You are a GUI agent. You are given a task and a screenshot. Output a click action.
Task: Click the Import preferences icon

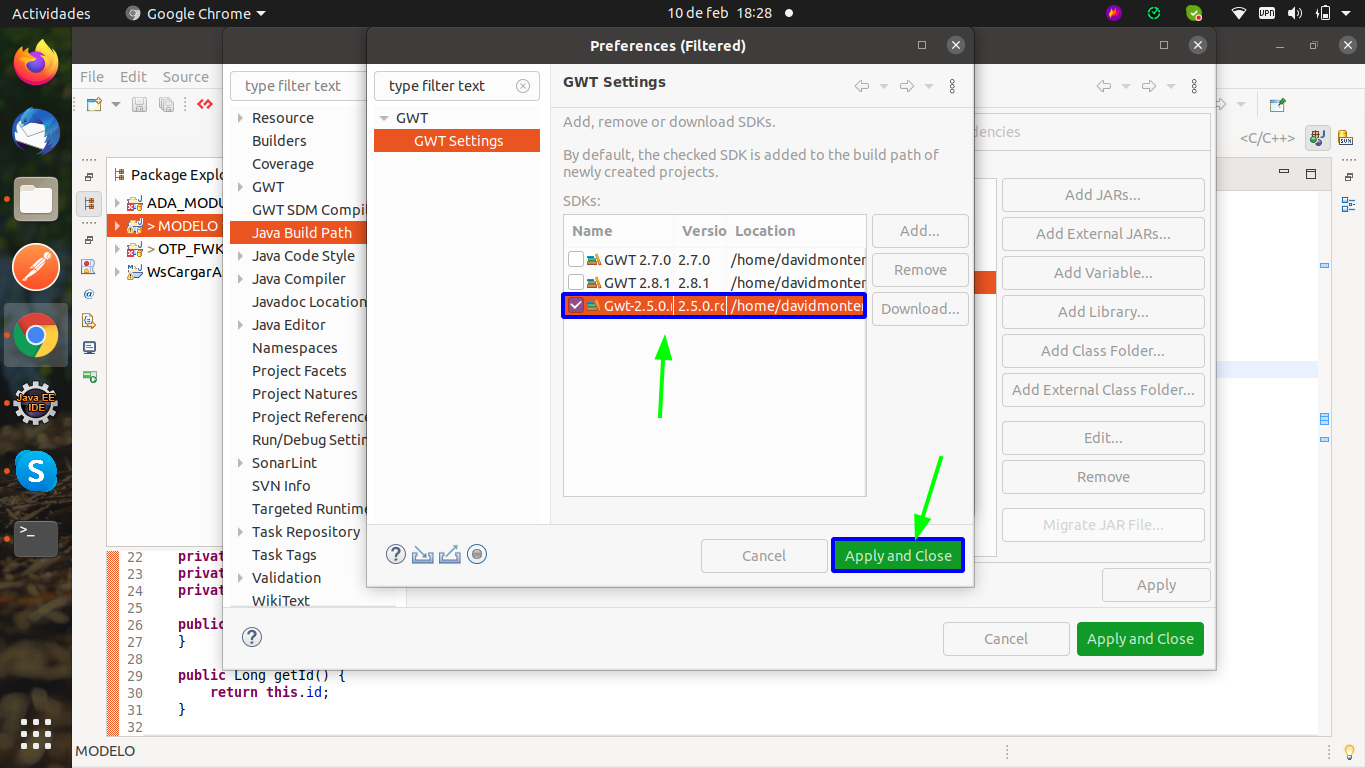click(423, 554)
